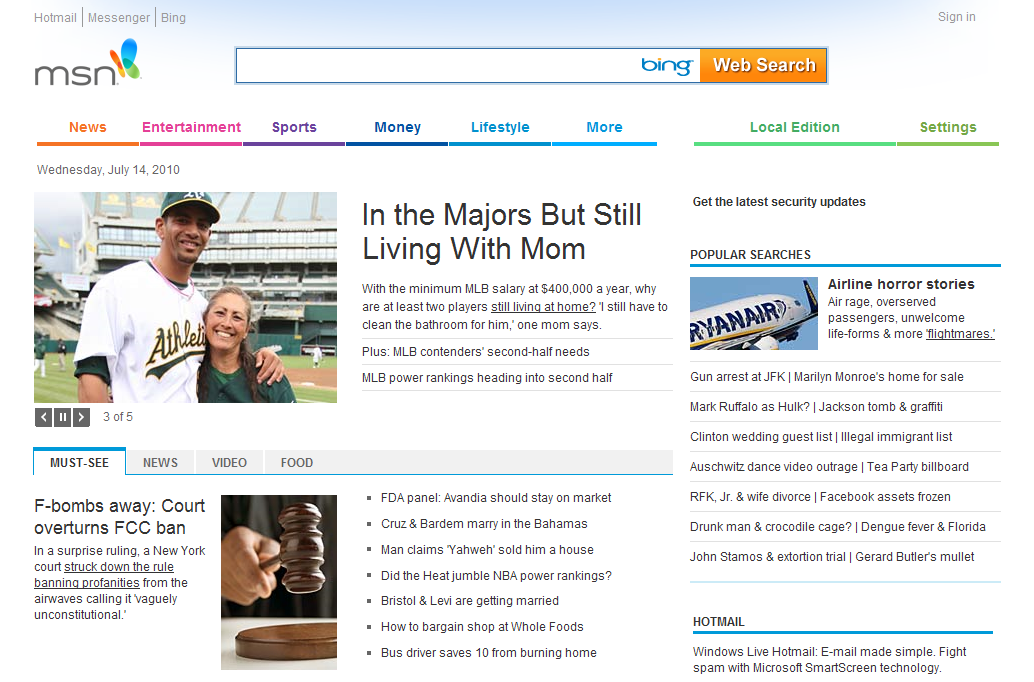Open the Sports navigation section
This screenshot has width=1034, height=682.
294,127
